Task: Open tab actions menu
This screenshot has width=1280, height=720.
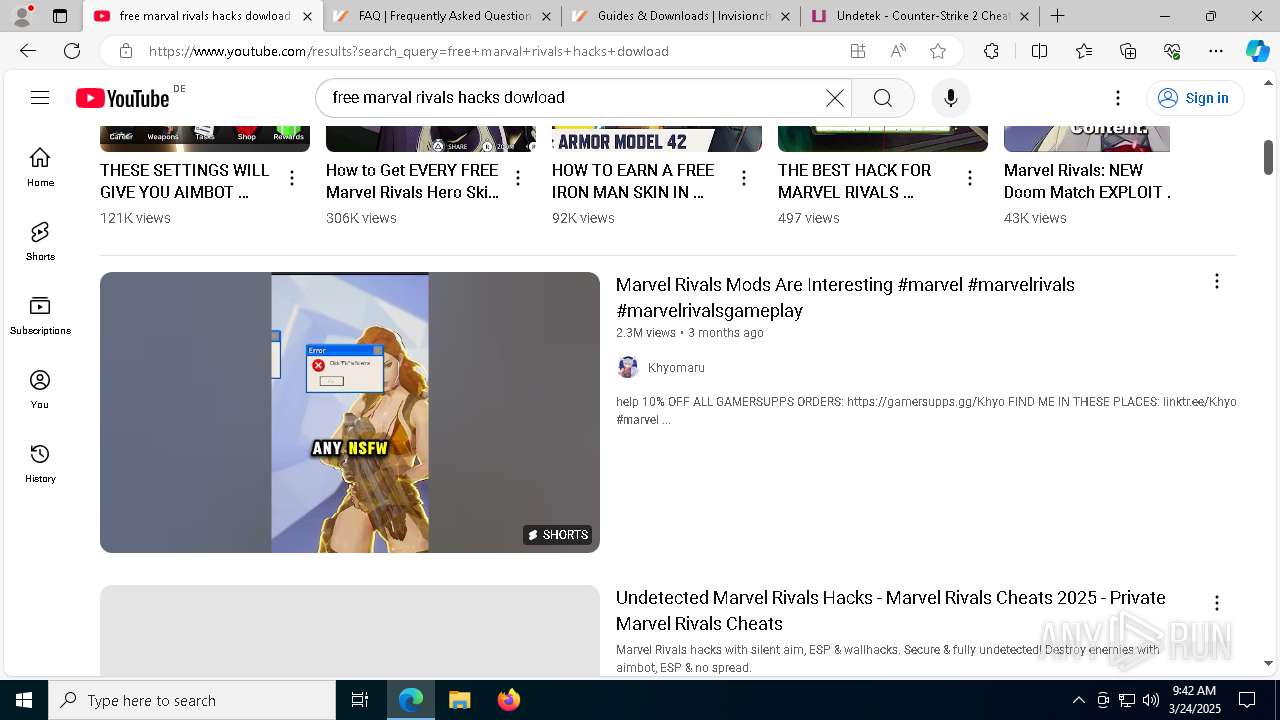Action: pos(60,16)
